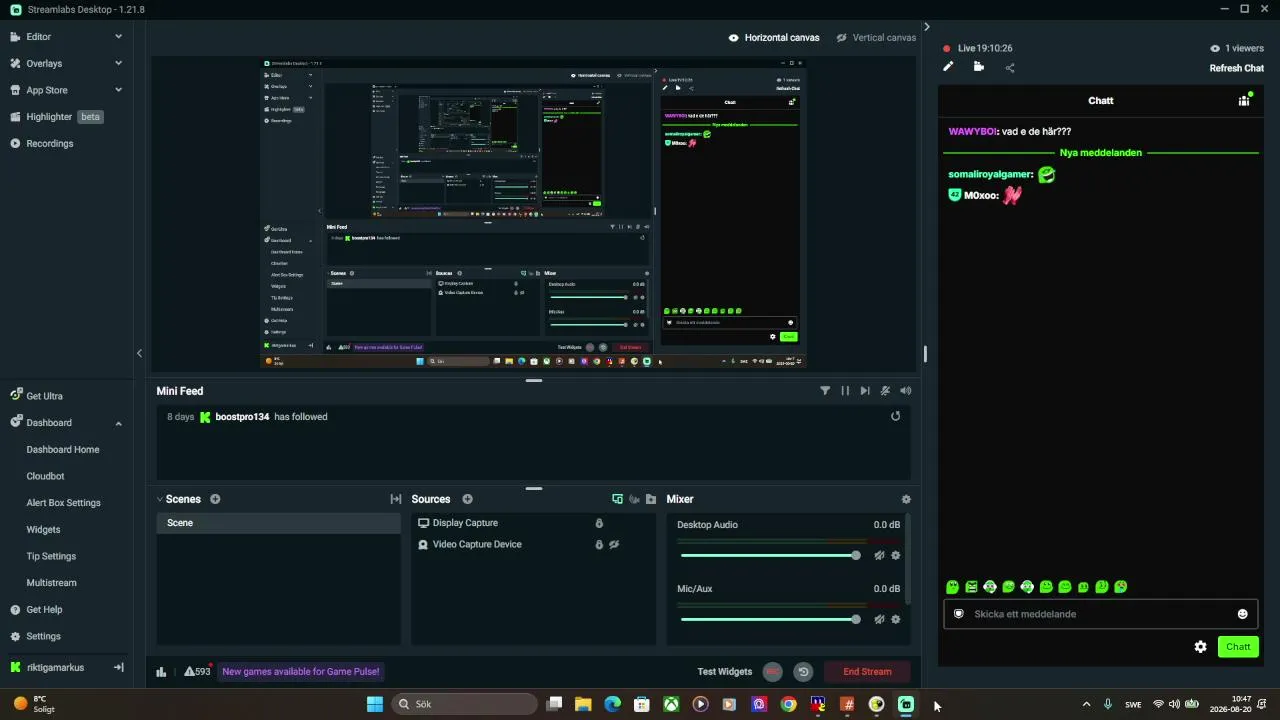Toggle Vertical canvas visibility

(x=843, y=37)
